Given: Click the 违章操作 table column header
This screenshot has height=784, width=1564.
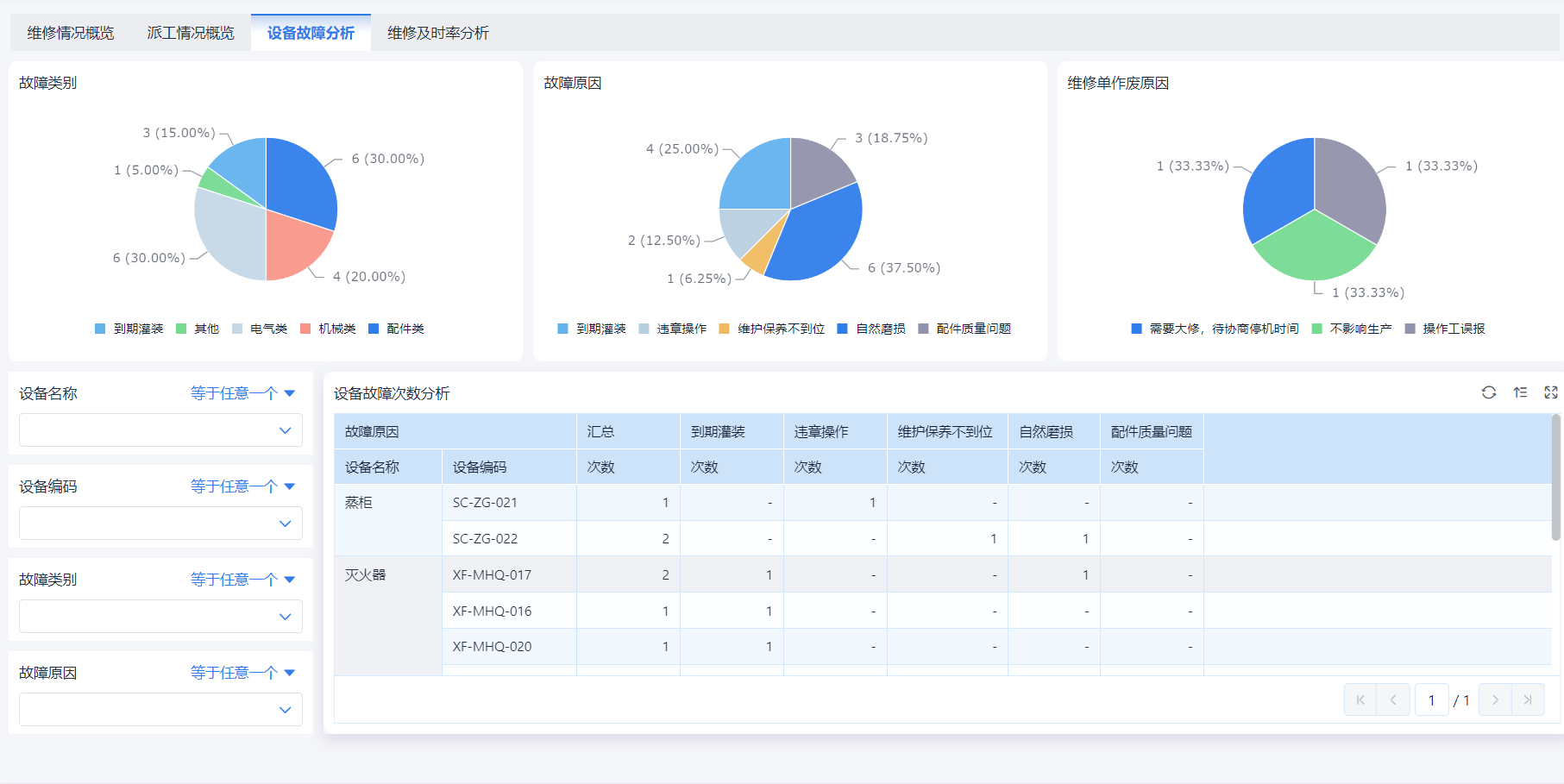Looking at the screenshot, I should [x=835, y=431].
